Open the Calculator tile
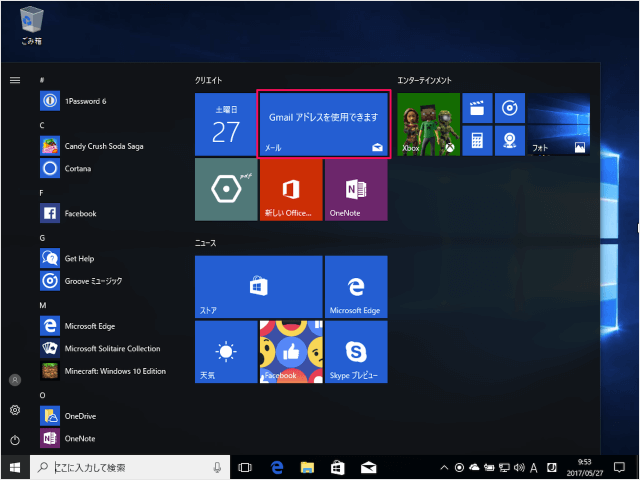The height and width of the screenshot is (480, 640). click(477, 140)
